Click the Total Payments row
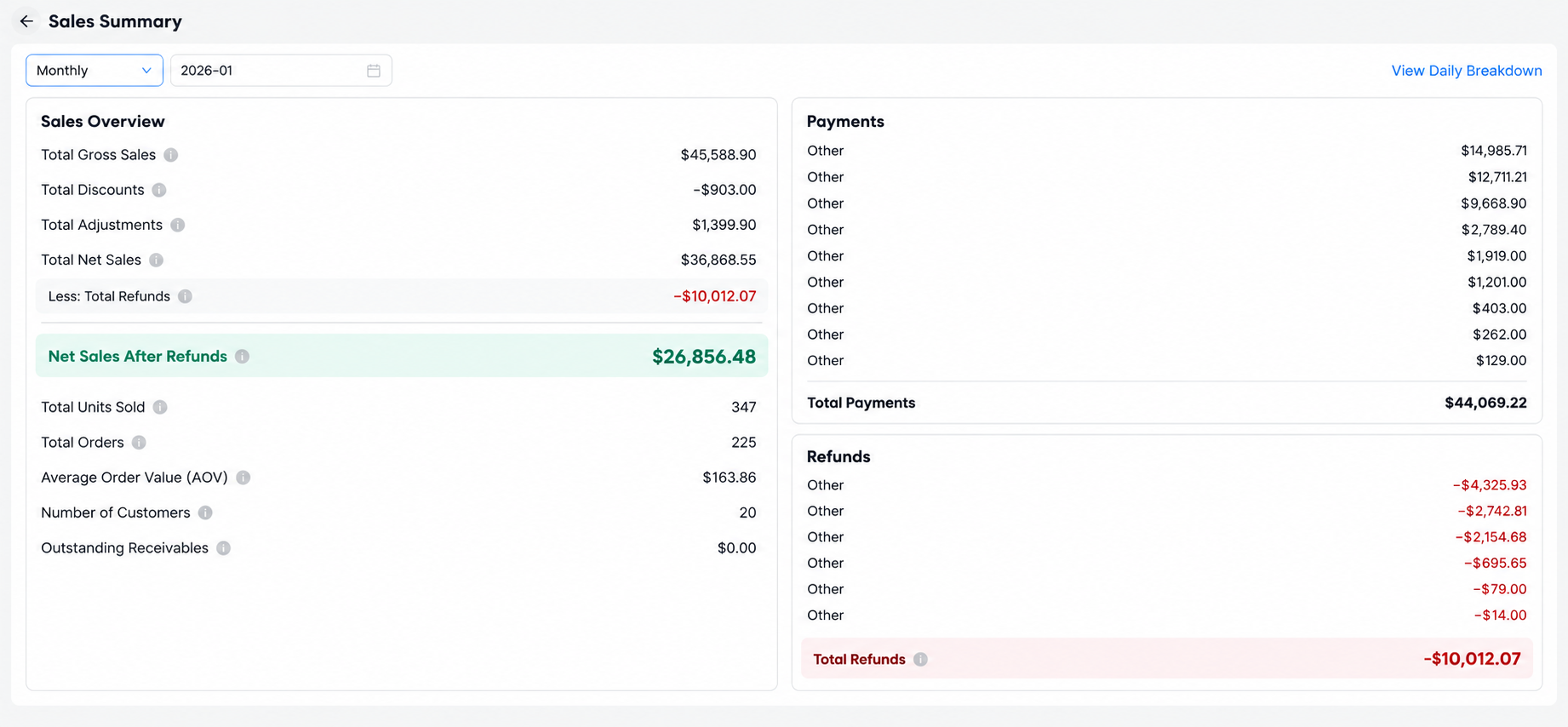The width and height of the screenshot is (1568, 727). 1166,403
